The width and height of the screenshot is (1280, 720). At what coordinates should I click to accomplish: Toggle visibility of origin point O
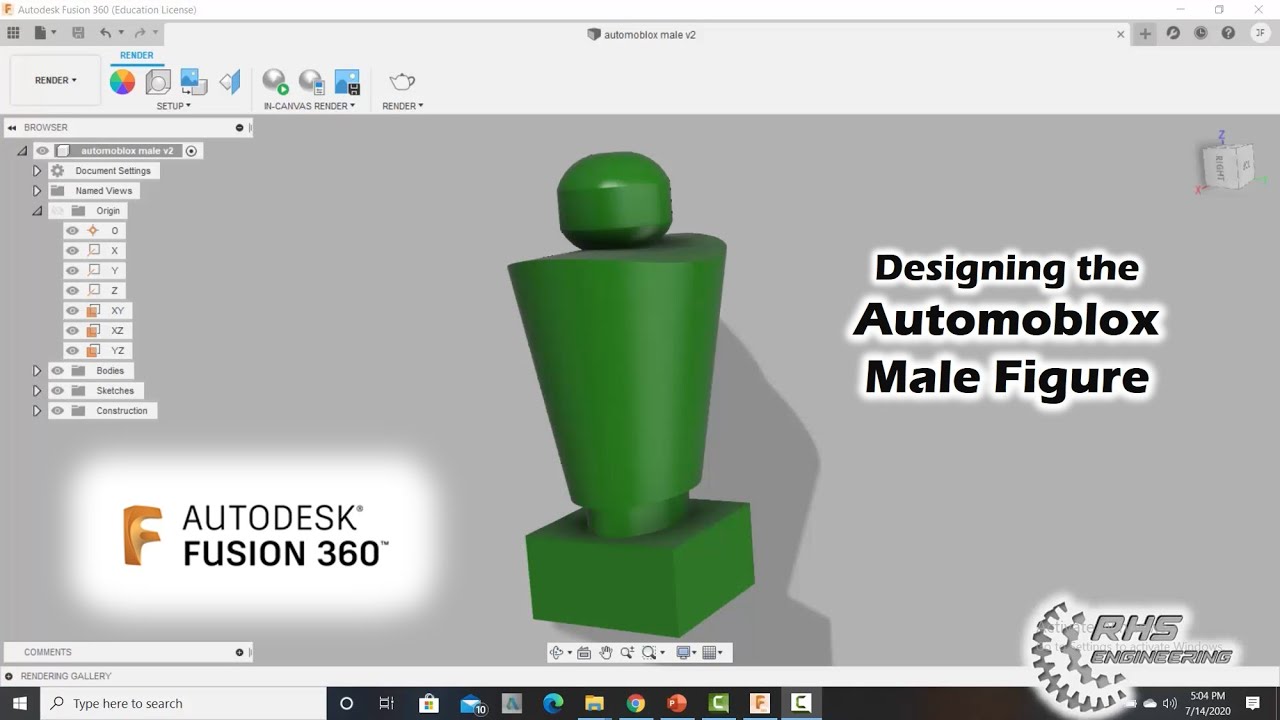(72, 231)
